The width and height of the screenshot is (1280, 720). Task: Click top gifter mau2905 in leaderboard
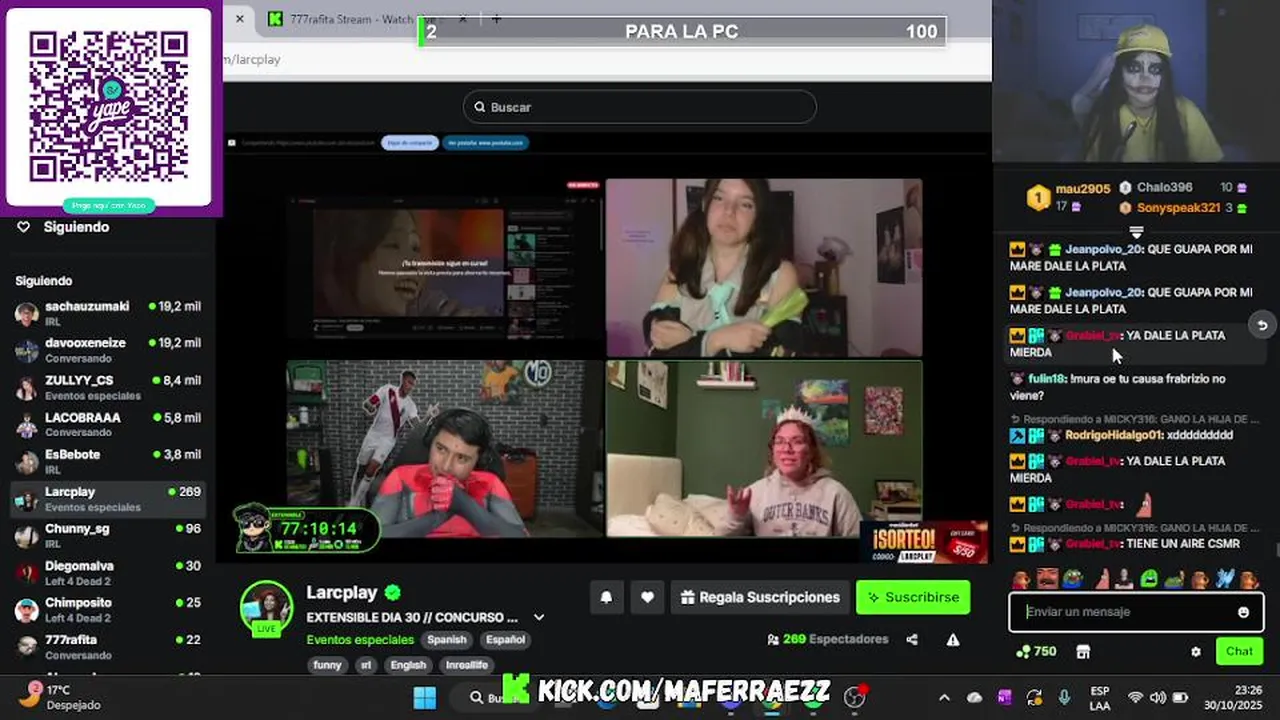pyautogui.click(x=1083, y=188)
